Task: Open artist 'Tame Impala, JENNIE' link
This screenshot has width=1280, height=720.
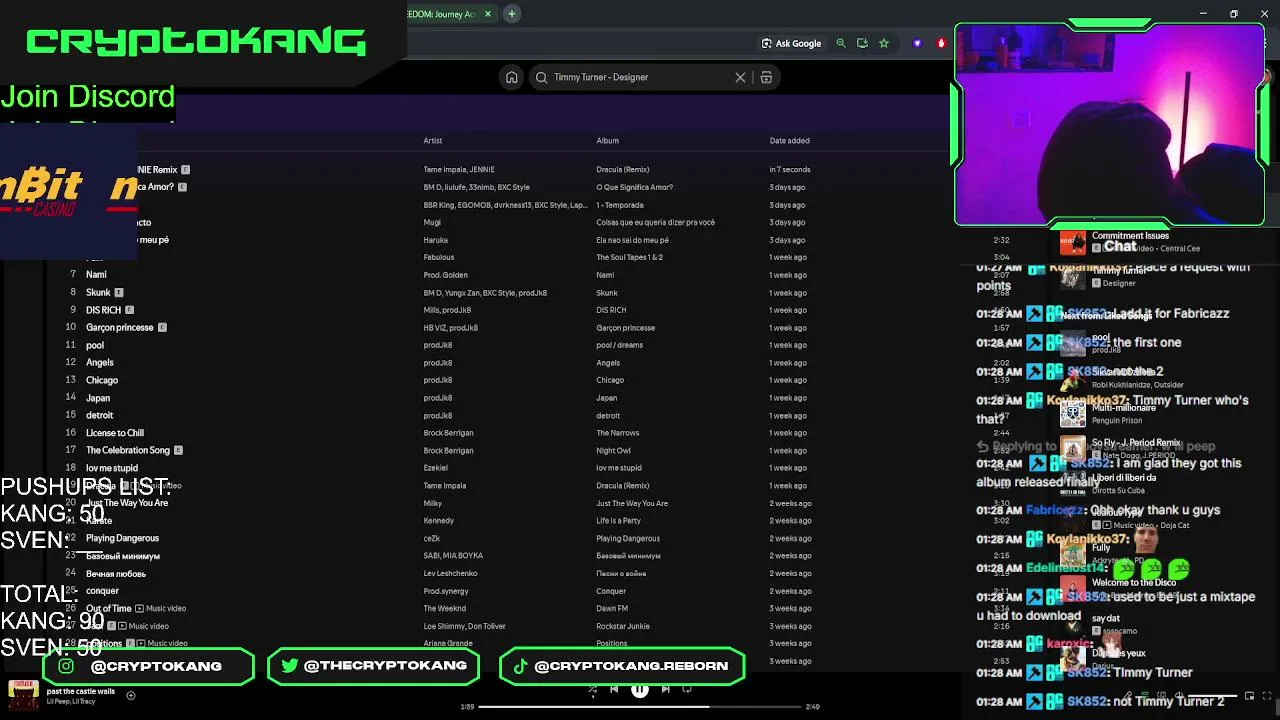Action: (459, 170)
